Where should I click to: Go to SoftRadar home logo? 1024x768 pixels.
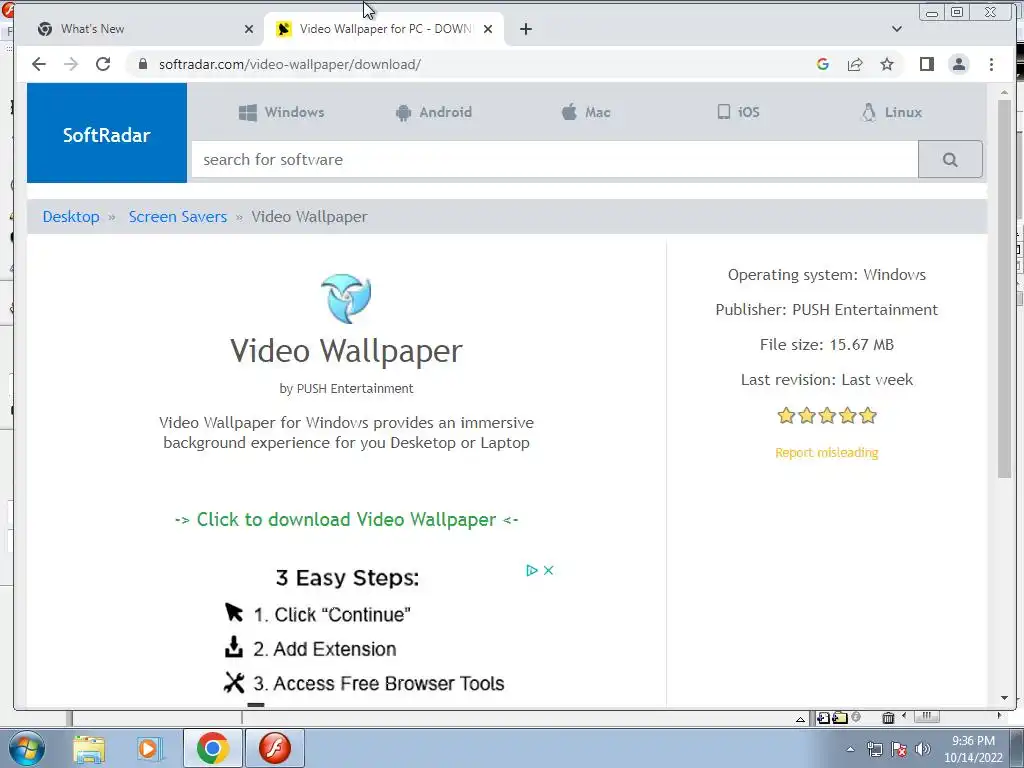click(106, 133)
